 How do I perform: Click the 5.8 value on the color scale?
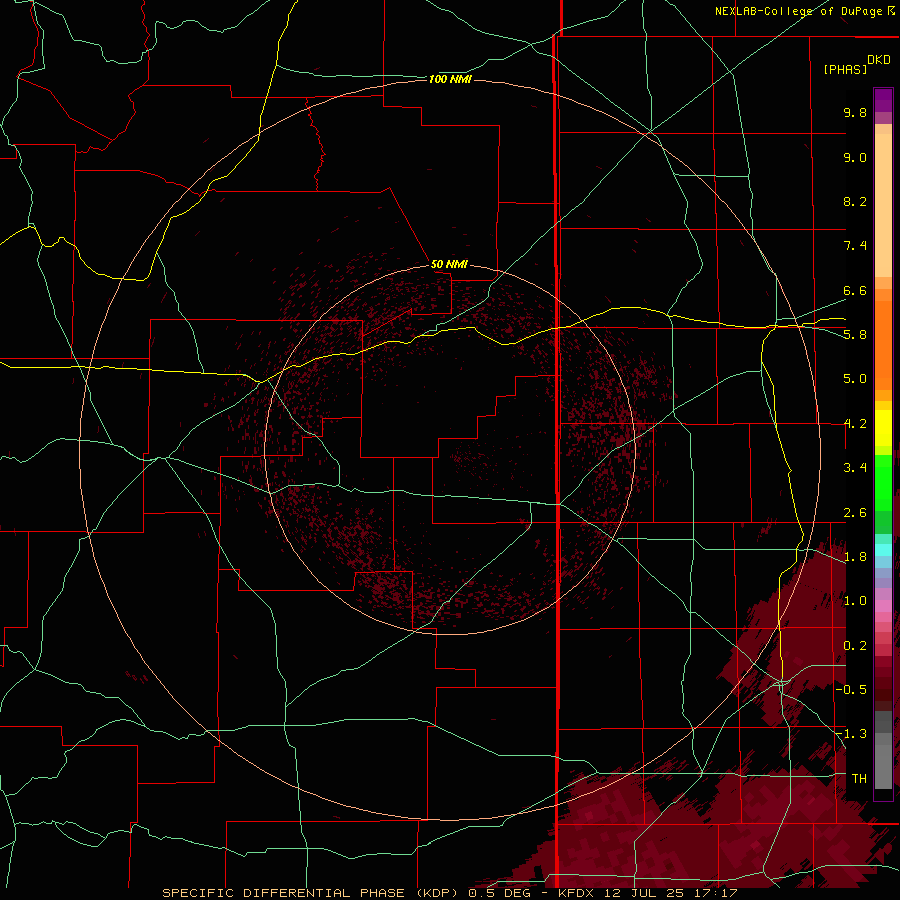(x=855, y=334)
